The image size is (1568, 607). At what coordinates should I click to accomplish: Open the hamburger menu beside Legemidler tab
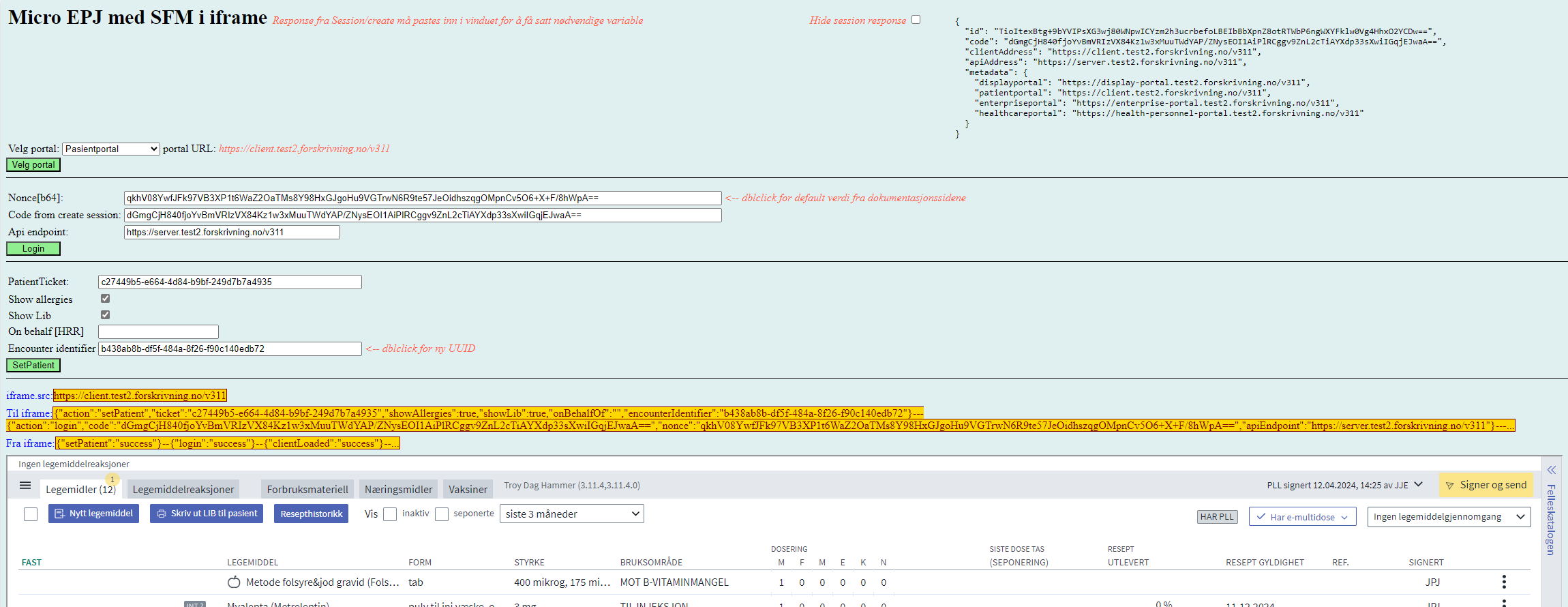click(25, 486)
